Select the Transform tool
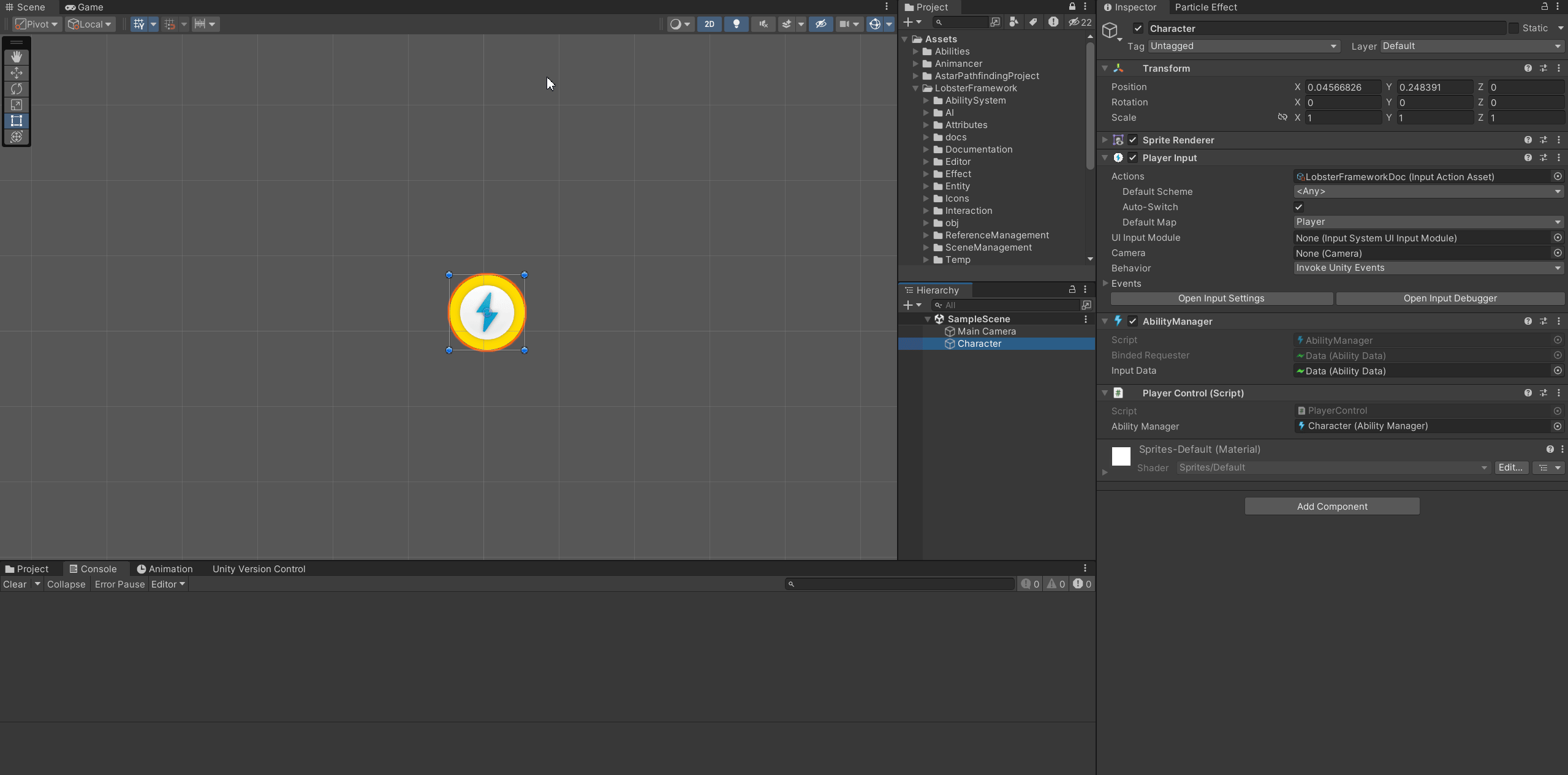 click(x=17, y=137)
